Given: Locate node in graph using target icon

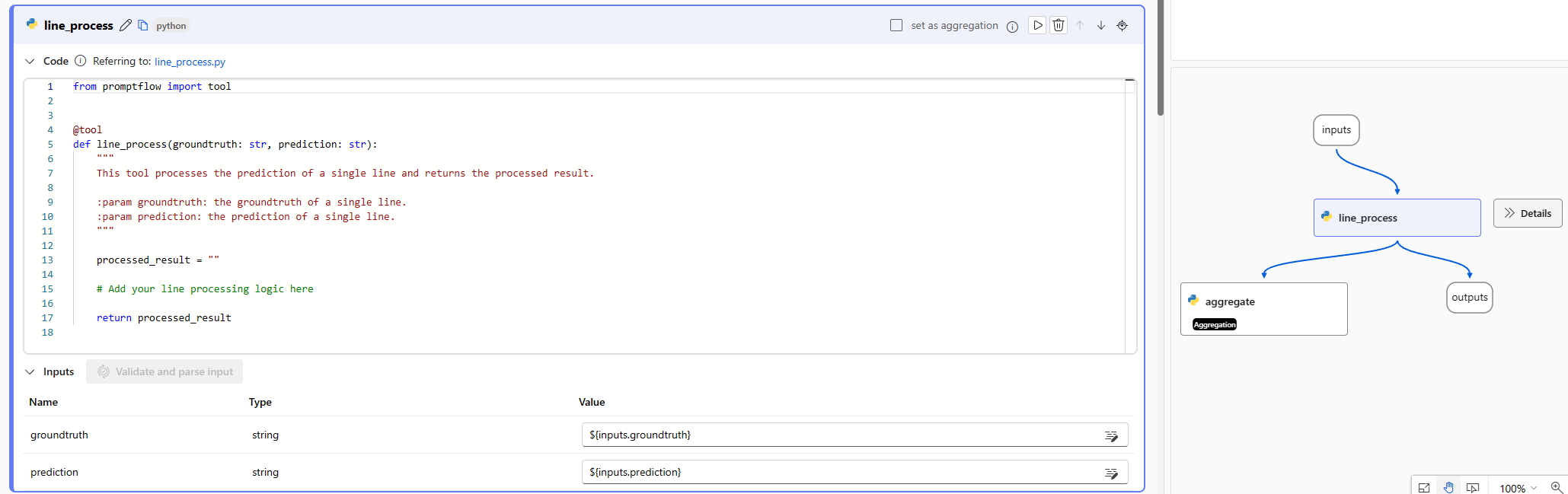Looking at the screenshot, I should (x=1123, y=25).
